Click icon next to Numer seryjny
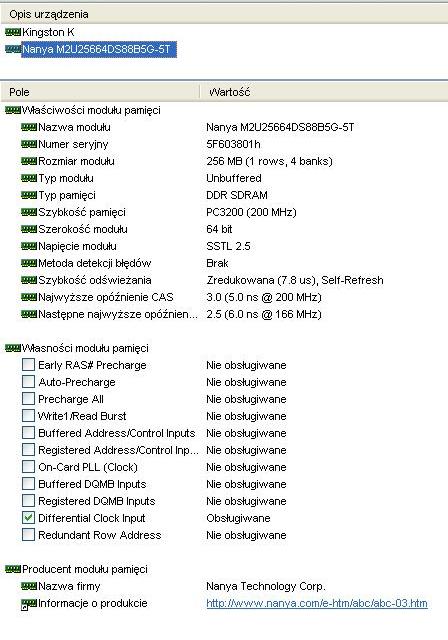 [x=29, y=144]
